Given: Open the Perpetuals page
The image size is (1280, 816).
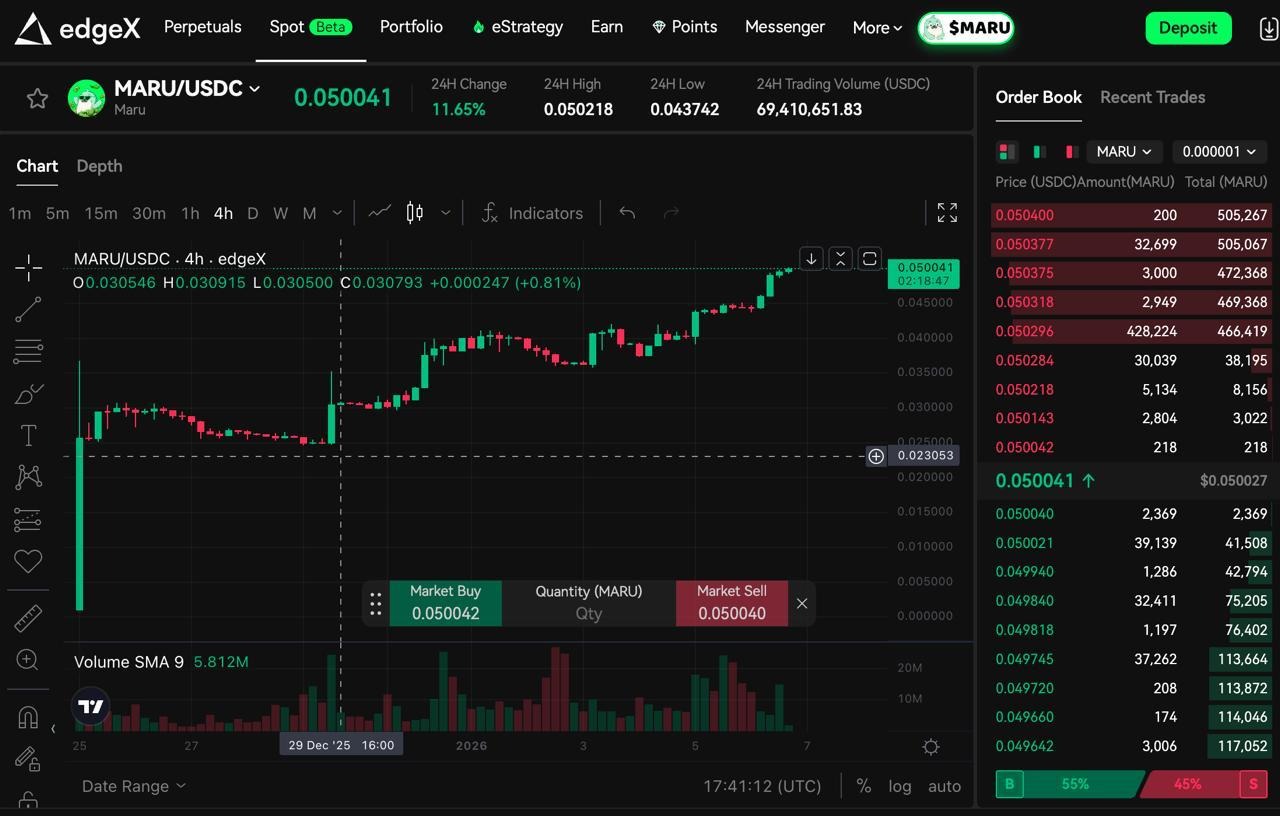Looking at the screenshot, I should [x=203, y=27].
